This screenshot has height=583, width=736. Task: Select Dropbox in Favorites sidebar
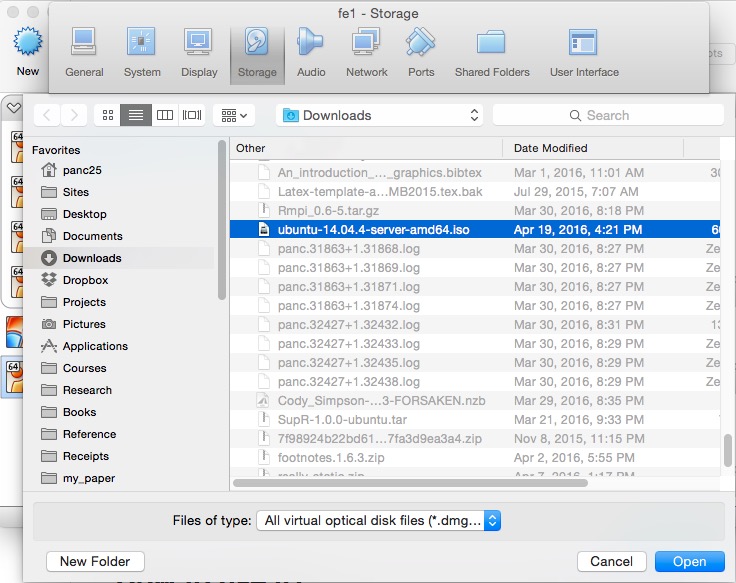[85, 280]
